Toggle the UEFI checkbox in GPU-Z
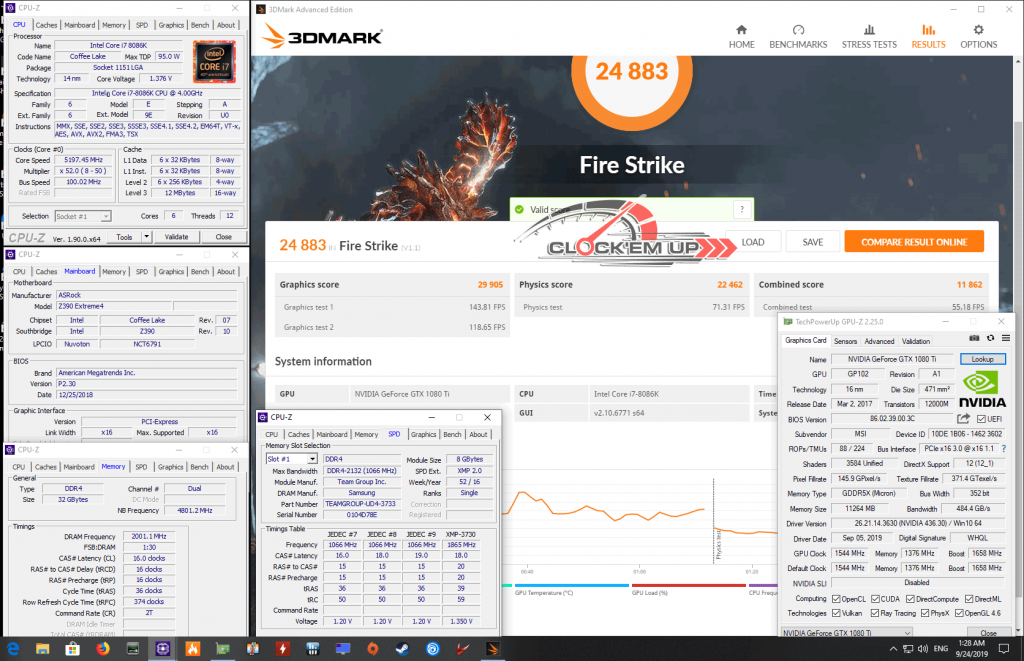Viewport: 1024px width, 661px height. tap(981, 419)
